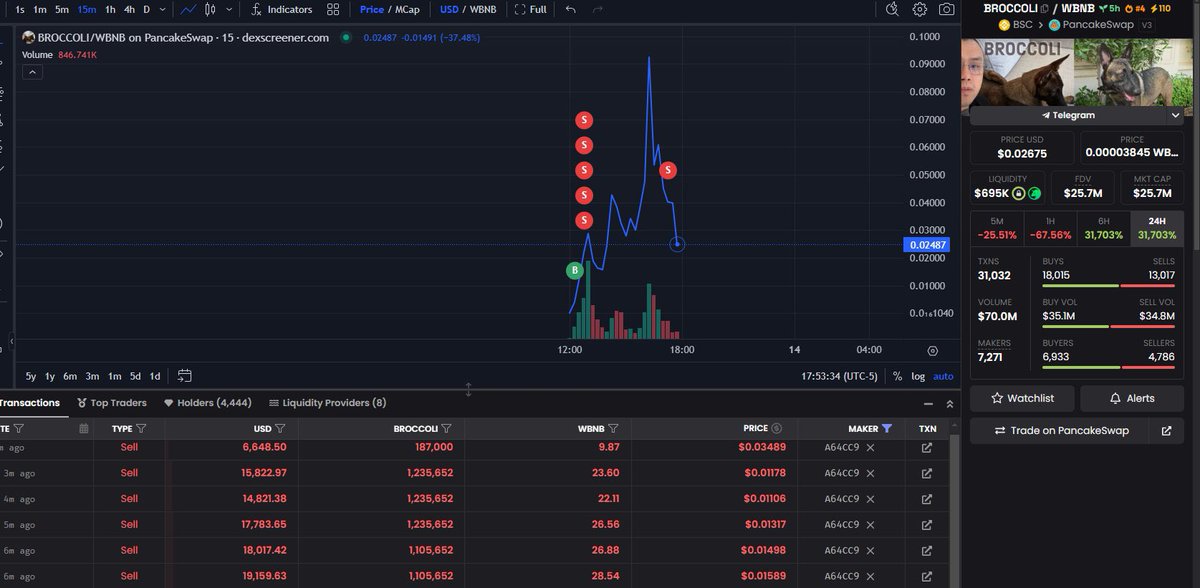Select the 1H stats period
Image resolution: width=1200 pixels, height=588 pixels.
[x=1050, y=227]
